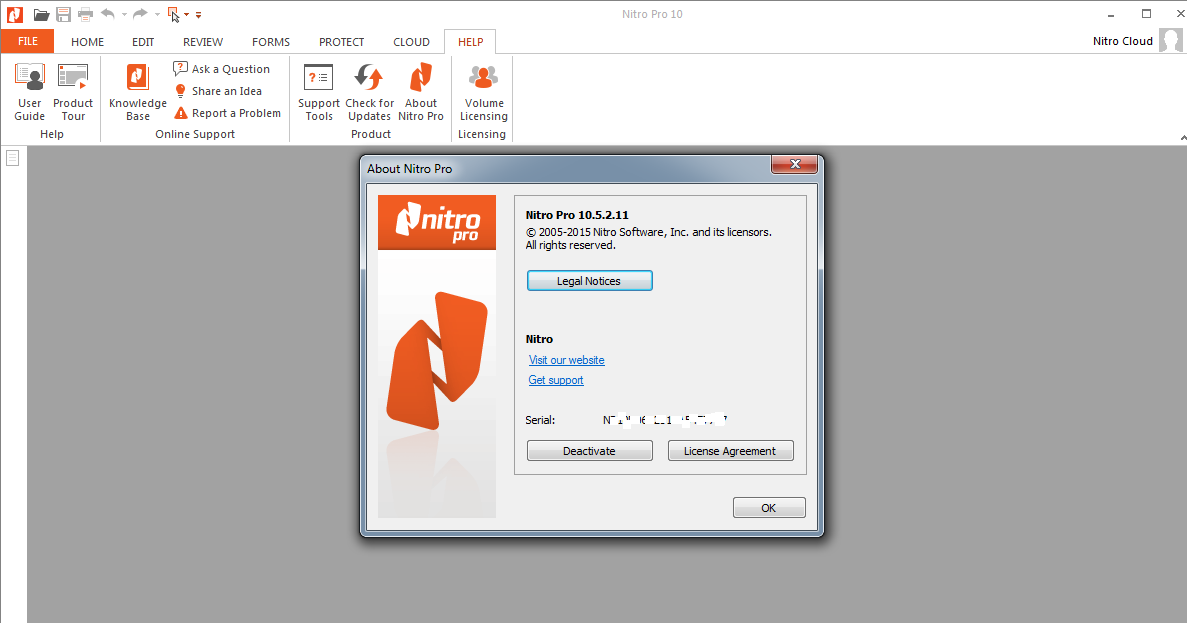Open Customize Quick Access Toolbar dropdown
Viewport: 1187px width, 623px height.
[198, 14]
